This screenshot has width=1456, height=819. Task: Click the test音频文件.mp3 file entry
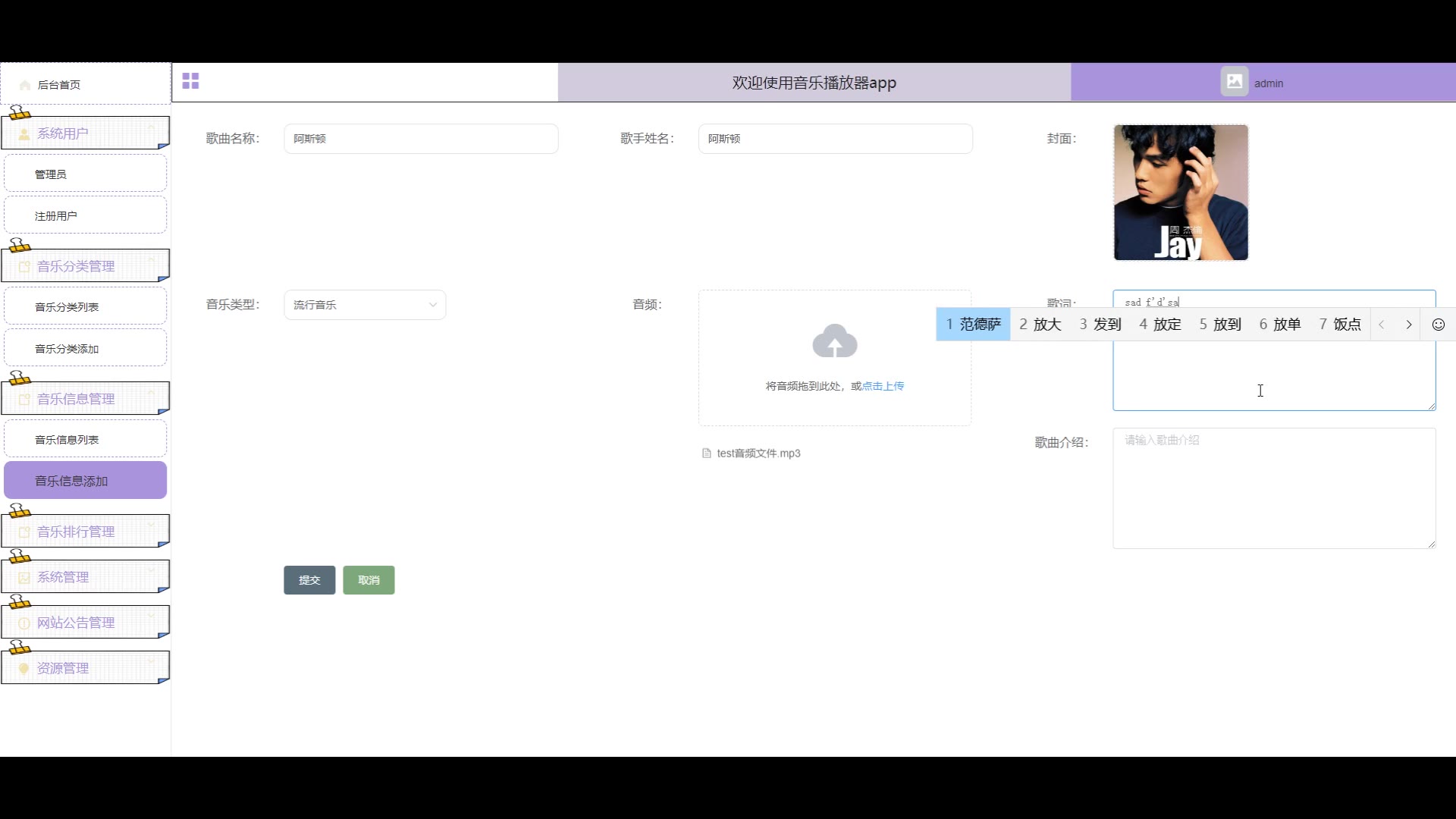pyautogui.click(x=758, y=453)
